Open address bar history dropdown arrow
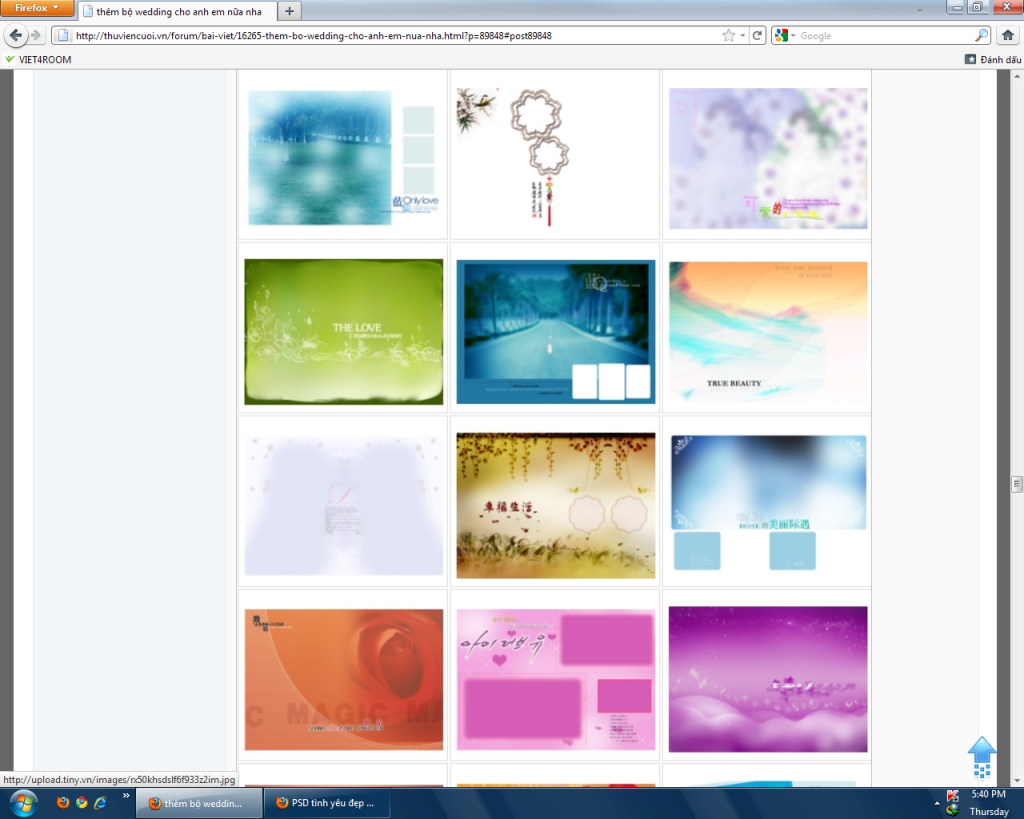 pyautogui.click(x=743, y=35)
